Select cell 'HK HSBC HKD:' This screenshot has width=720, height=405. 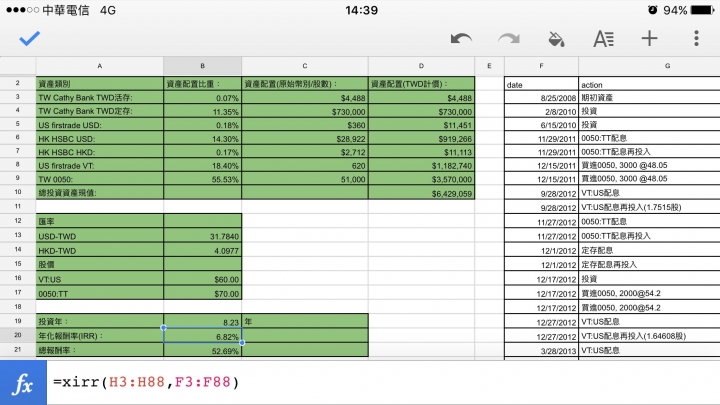click(100, 152)
